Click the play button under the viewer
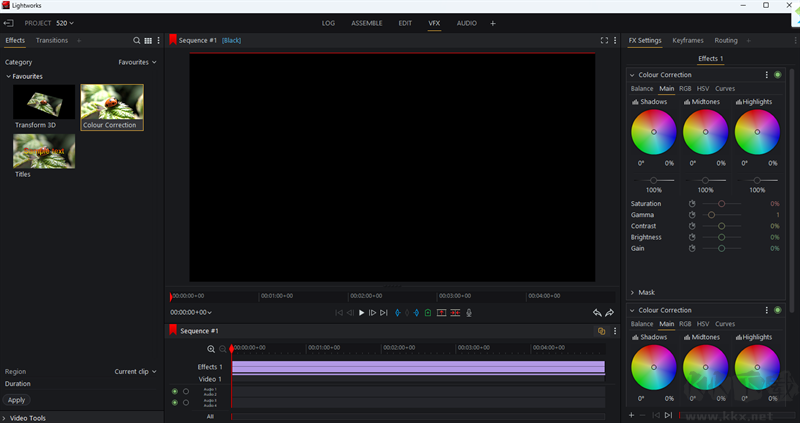The image size is (800, 423). [361, 313]
